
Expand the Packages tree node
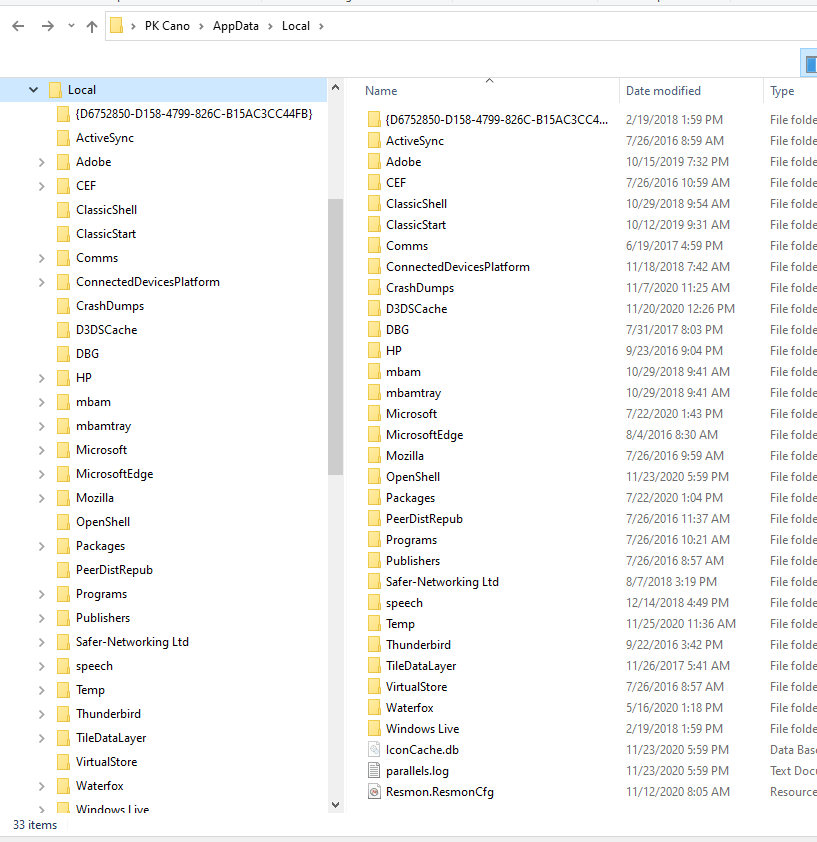pyautogui.click(x=41, y=547)
